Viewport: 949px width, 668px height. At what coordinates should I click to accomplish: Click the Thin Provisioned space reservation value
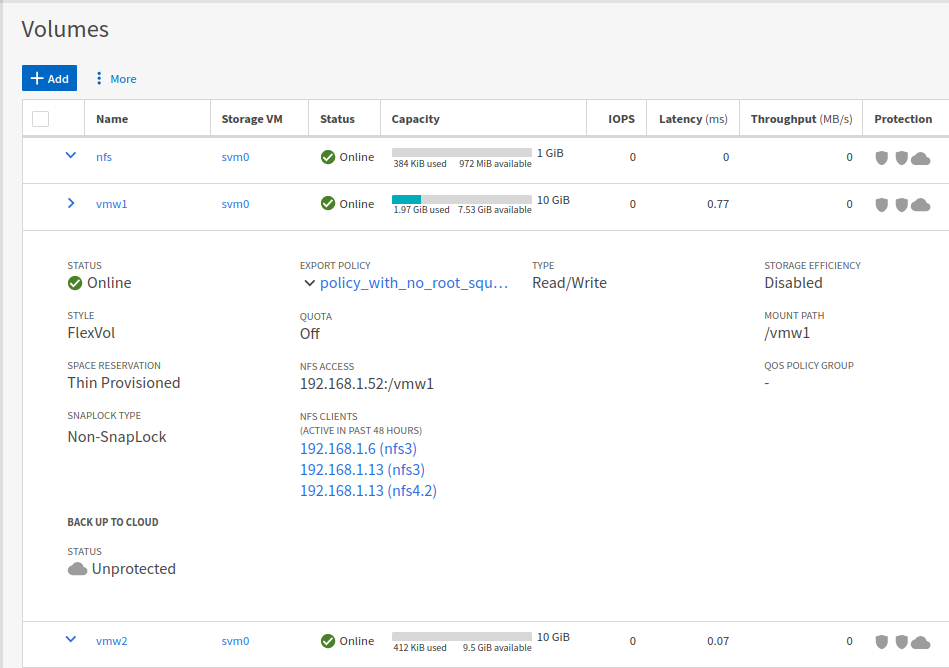[124, 383]
